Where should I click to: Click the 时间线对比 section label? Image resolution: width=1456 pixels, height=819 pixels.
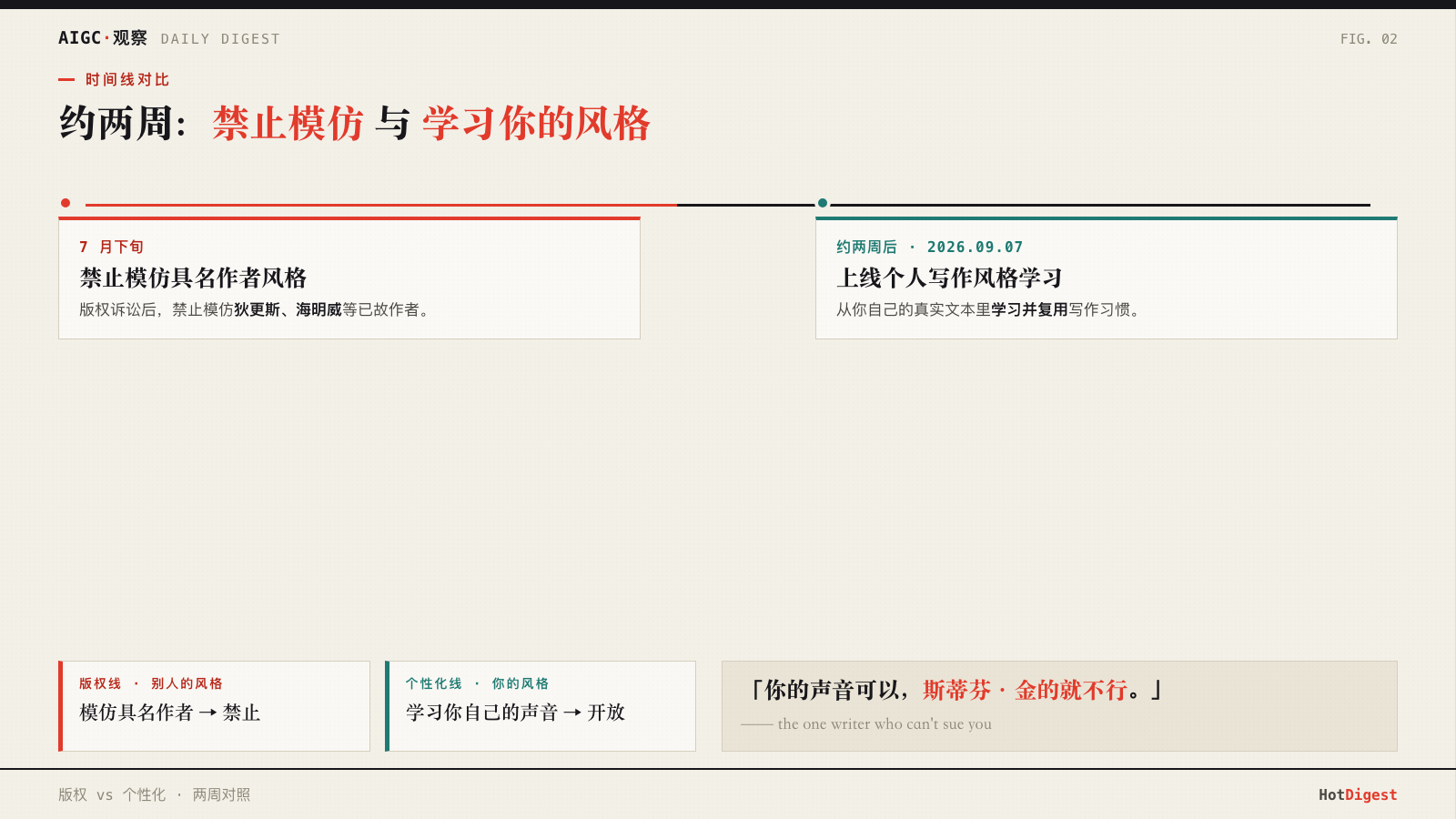[x=127, y=80]
